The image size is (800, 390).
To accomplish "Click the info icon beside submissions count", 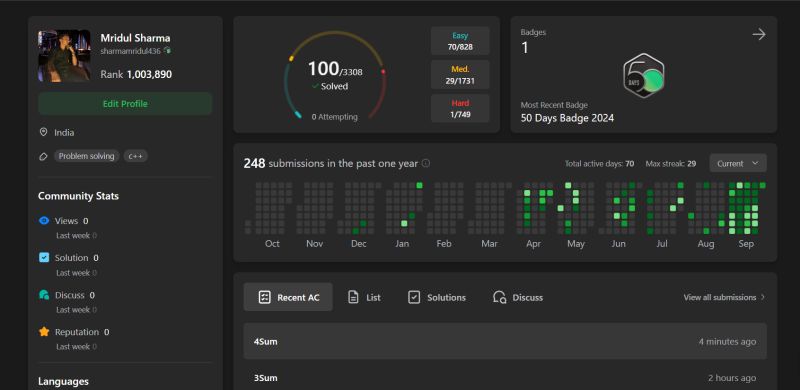I will [x=426, y=163].
